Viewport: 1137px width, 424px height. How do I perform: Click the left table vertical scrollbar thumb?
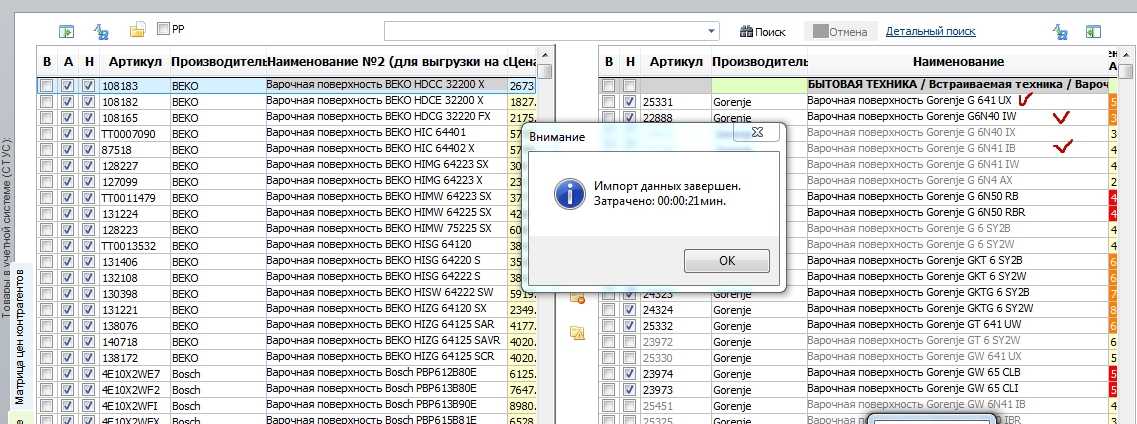(545, 71)
